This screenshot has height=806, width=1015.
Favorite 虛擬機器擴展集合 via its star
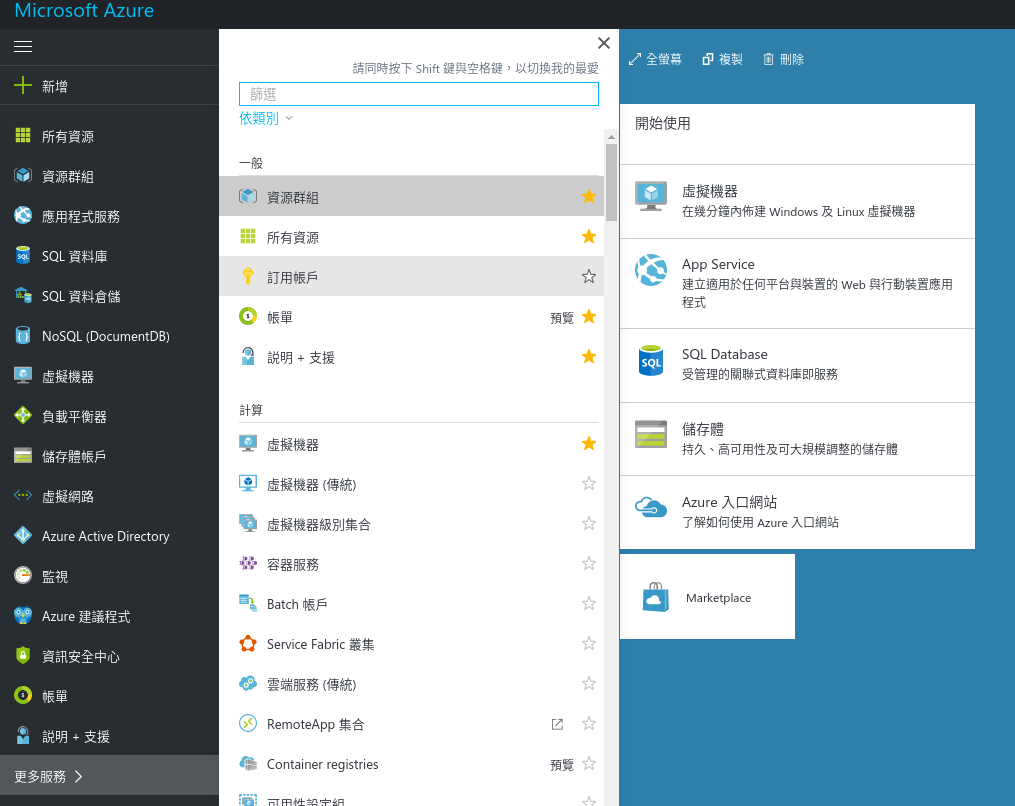point(588,523)
